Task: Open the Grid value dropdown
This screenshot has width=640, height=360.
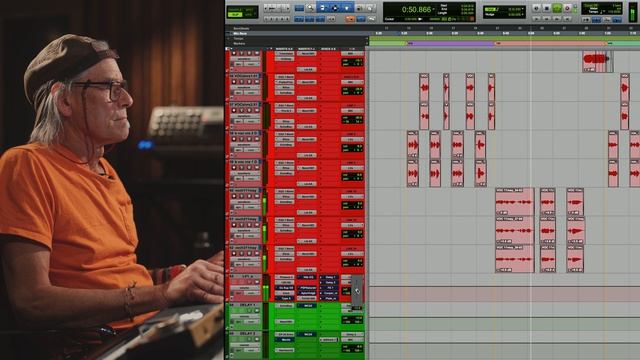Action: (523, 9)
